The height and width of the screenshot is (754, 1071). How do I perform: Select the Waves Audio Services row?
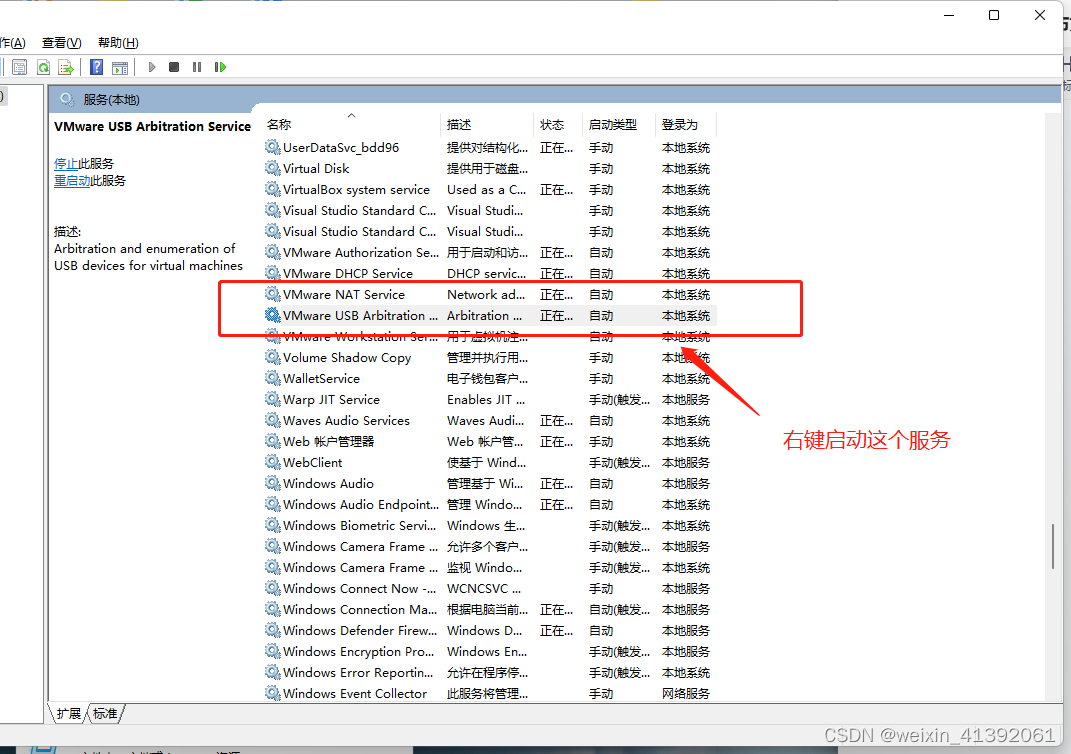tap(489, 421)
